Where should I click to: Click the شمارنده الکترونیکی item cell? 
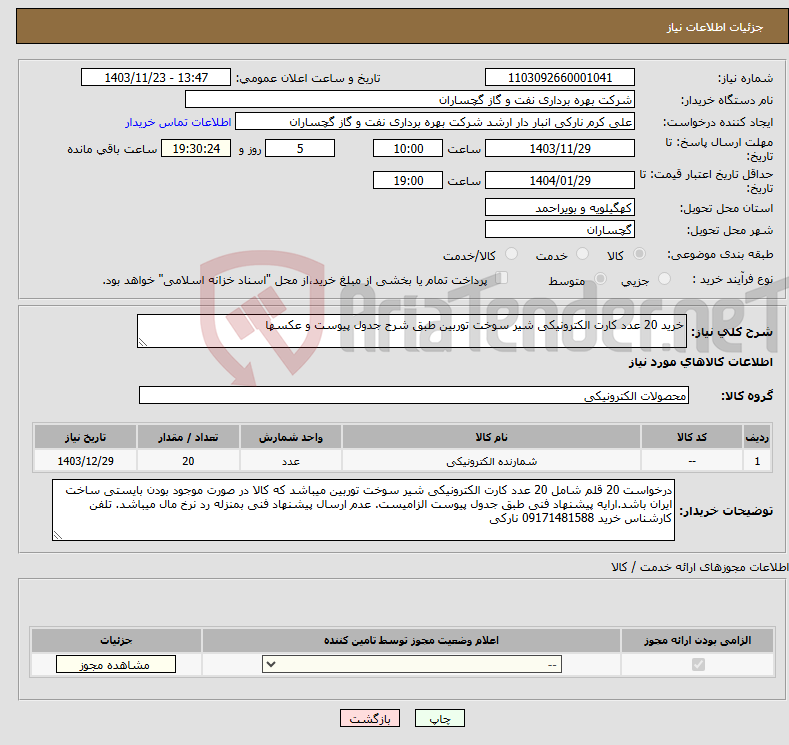491,461
